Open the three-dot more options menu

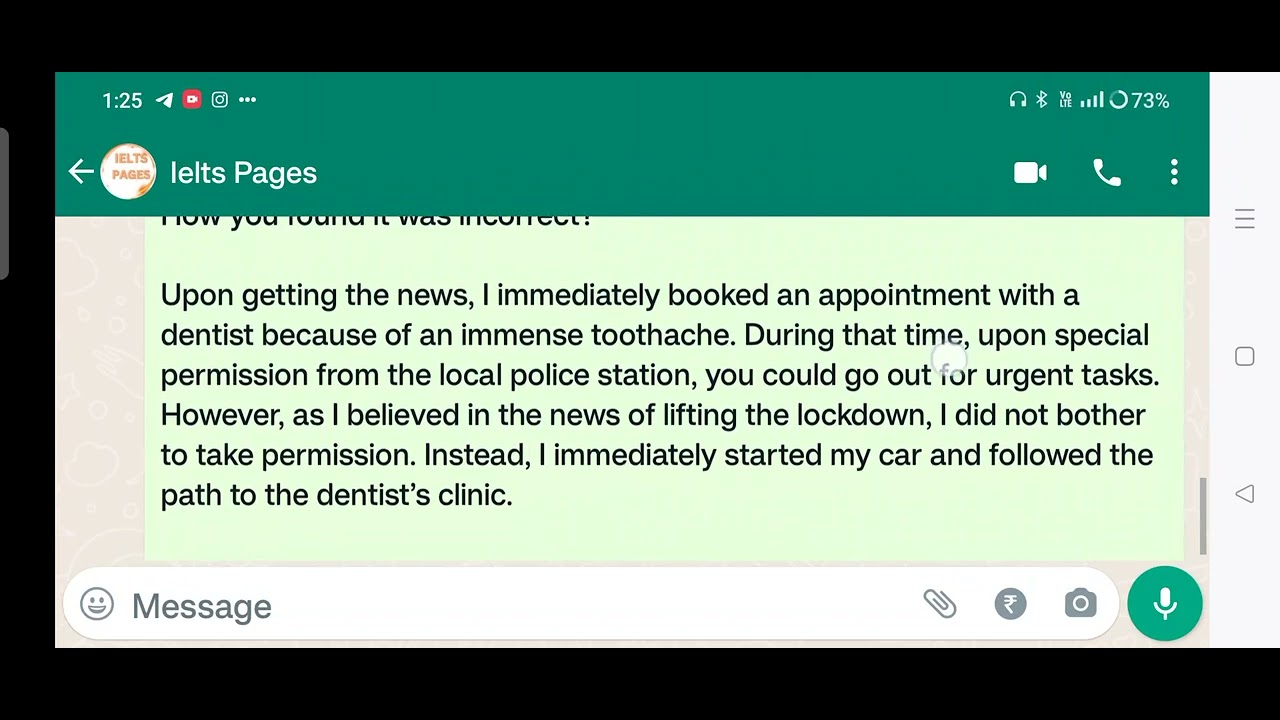click(1174, 172)
